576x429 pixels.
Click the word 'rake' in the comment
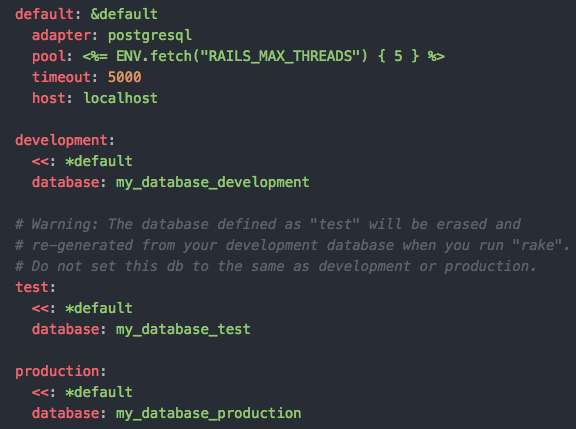537,245
